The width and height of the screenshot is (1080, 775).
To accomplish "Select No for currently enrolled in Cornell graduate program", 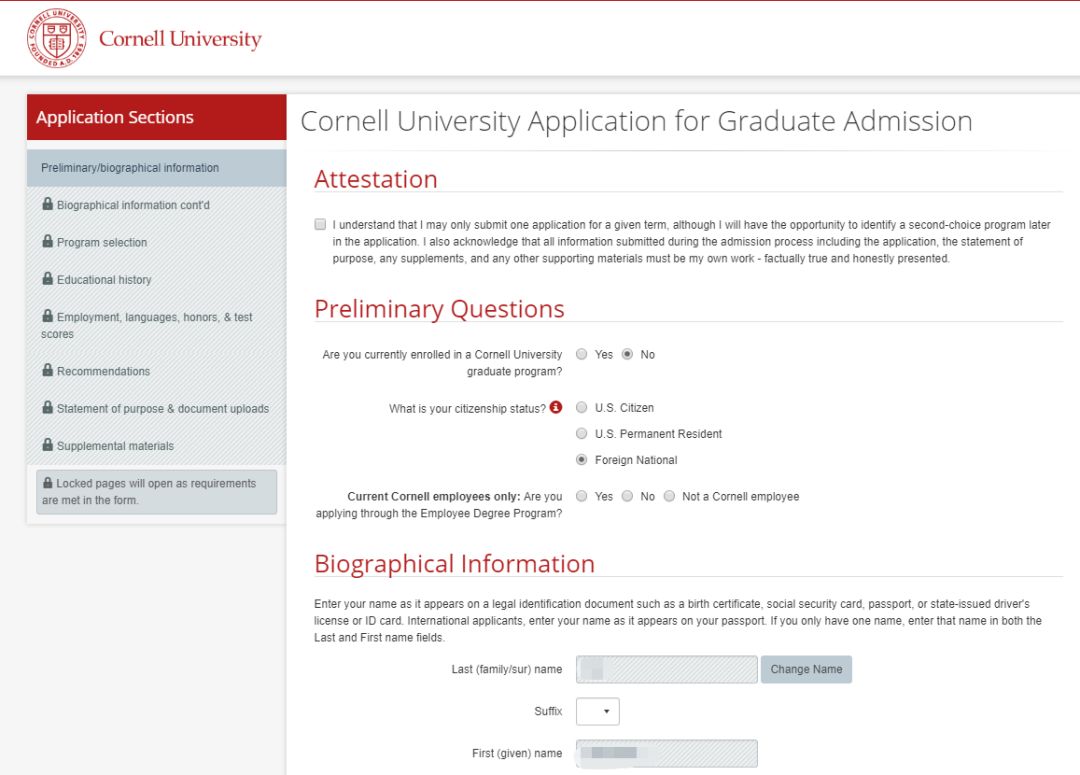I will (627, 354).
